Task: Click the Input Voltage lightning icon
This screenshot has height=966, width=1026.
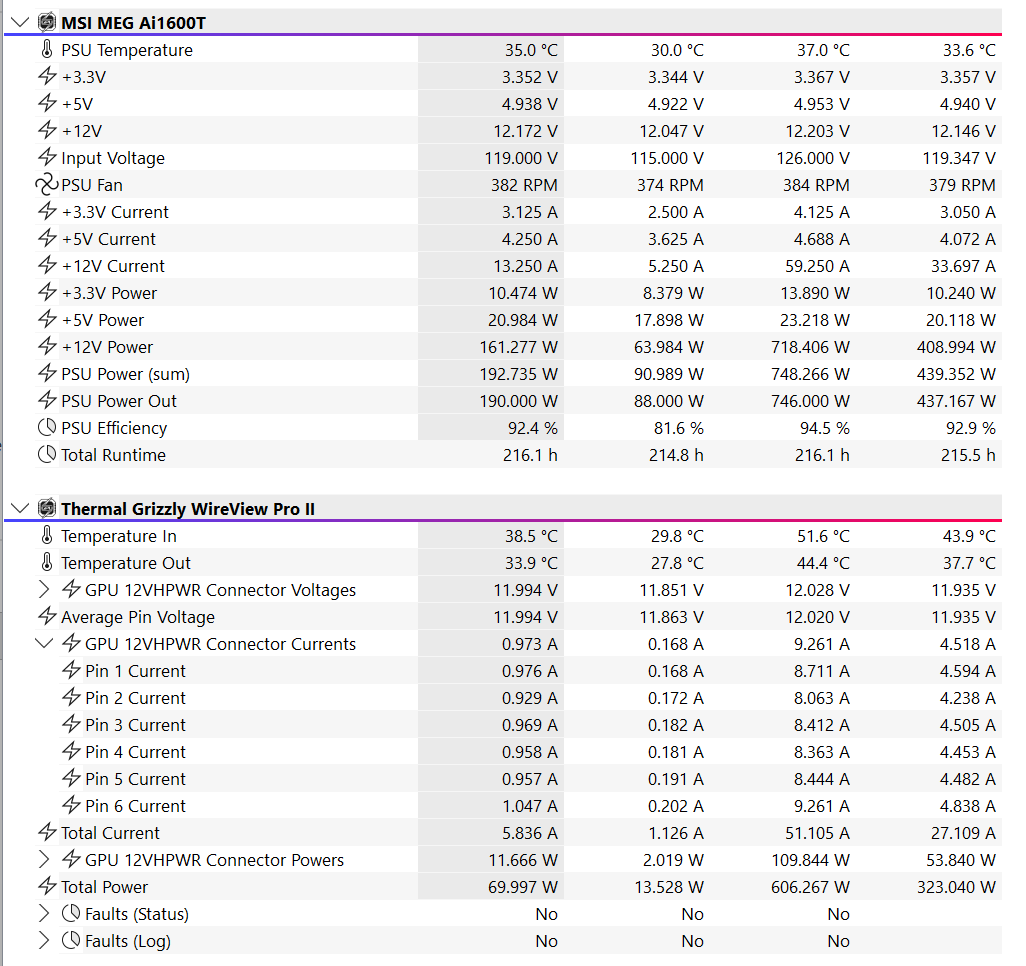Action: coord(47,158)
